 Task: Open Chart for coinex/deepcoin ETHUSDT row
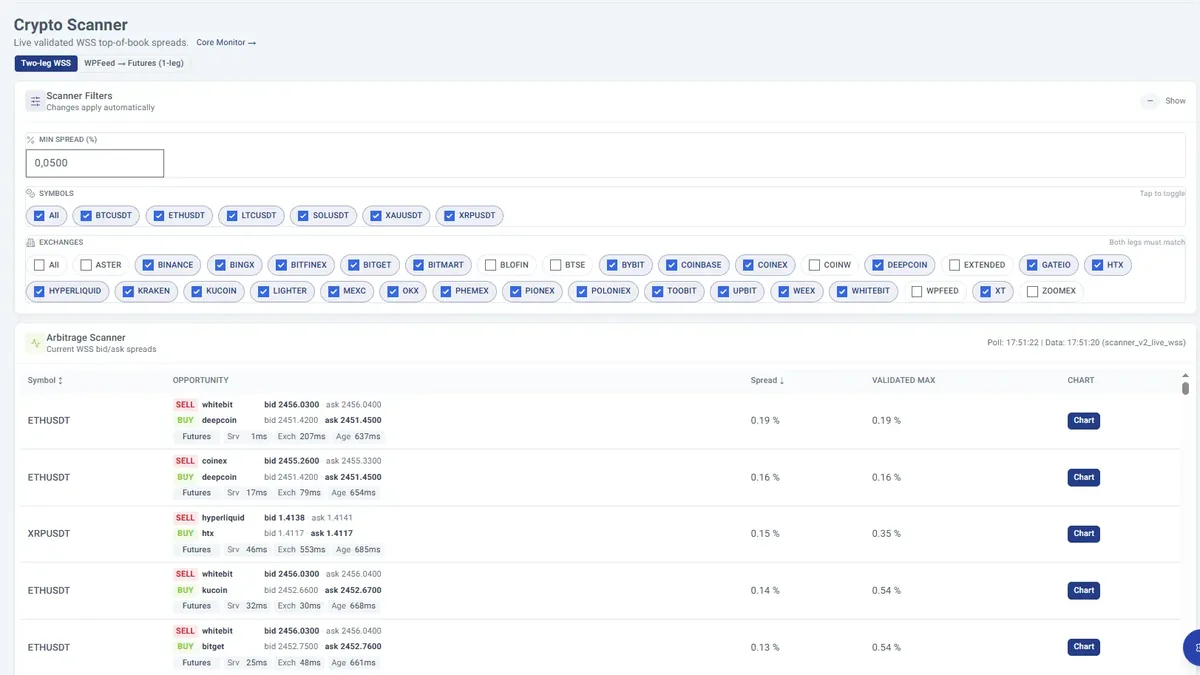tap(1084, 477)
